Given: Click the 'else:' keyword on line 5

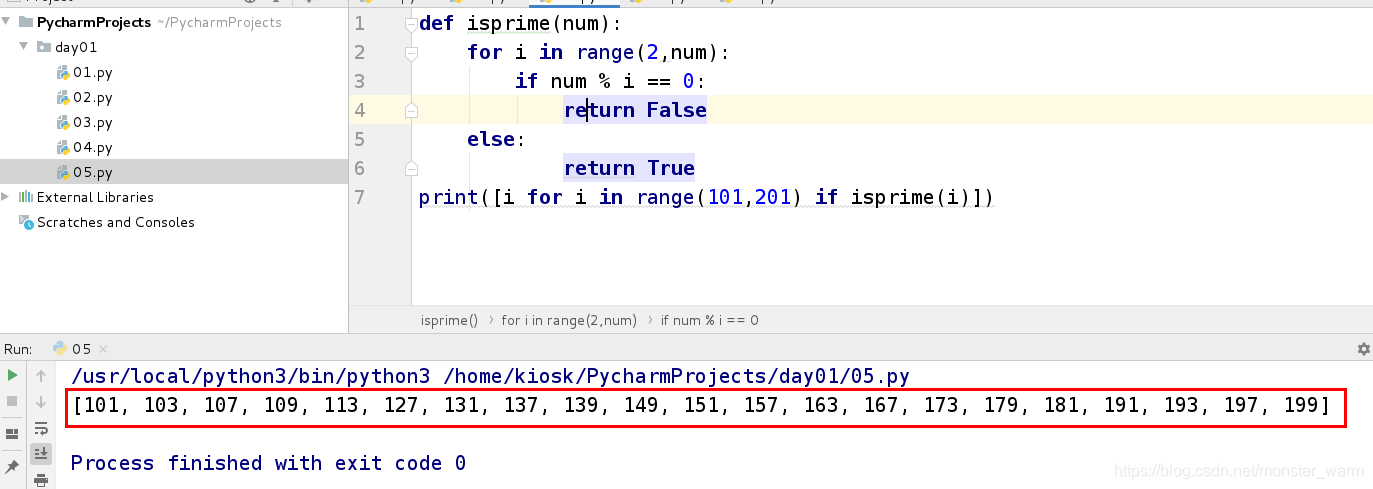Looking at the screenshot, I should click(x=495, y=139).
